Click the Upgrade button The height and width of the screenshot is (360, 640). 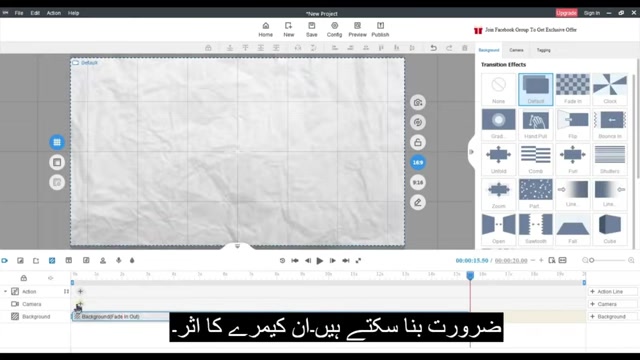pos(566,13)
